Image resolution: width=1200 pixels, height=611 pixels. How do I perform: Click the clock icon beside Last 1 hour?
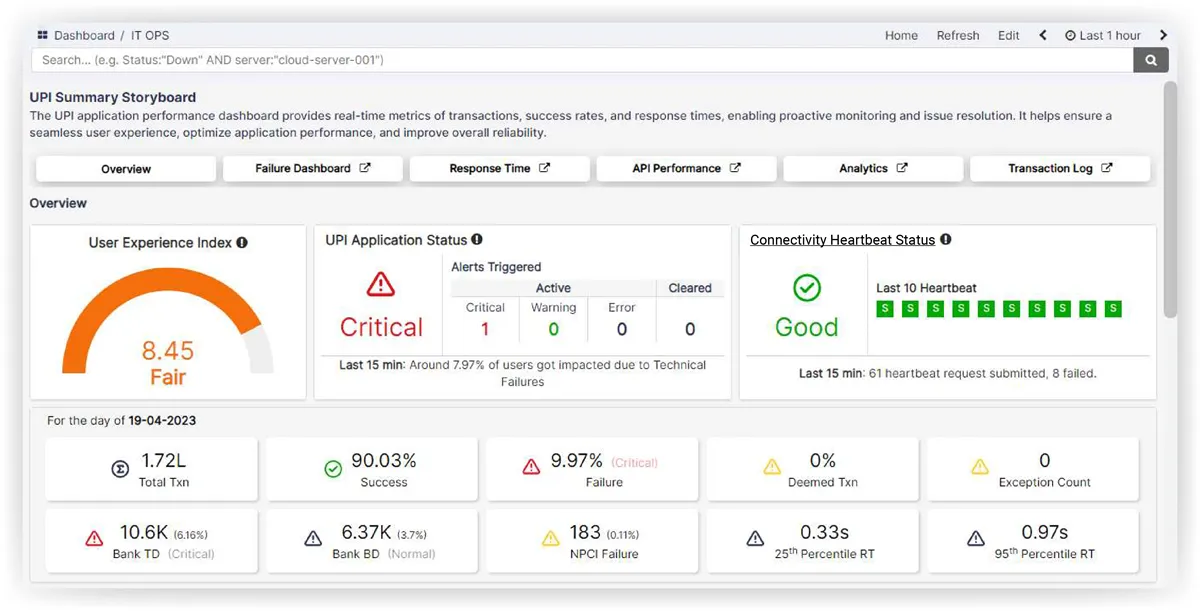(x=1070, y=35)
